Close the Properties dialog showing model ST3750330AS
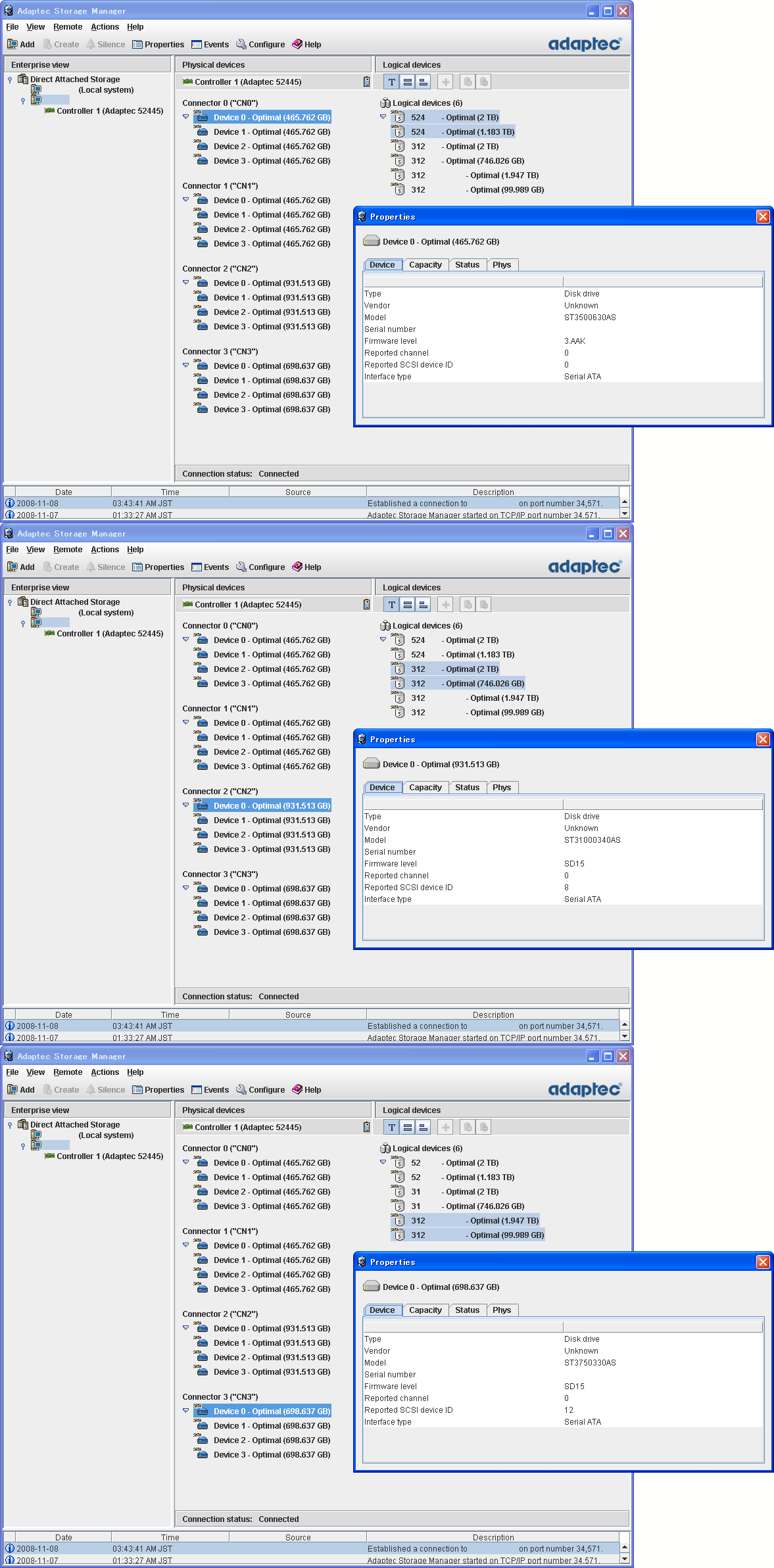The image size is (774, 1568). click(x=763, y=1262)
